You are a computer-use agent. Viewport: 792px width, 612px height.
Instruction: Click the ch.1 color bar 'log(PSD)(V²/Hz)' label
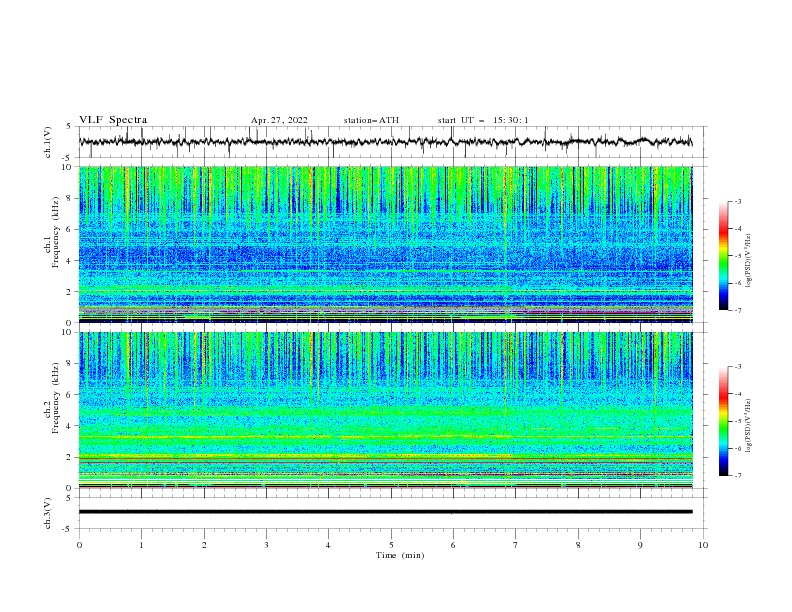(x=748, y=261)
